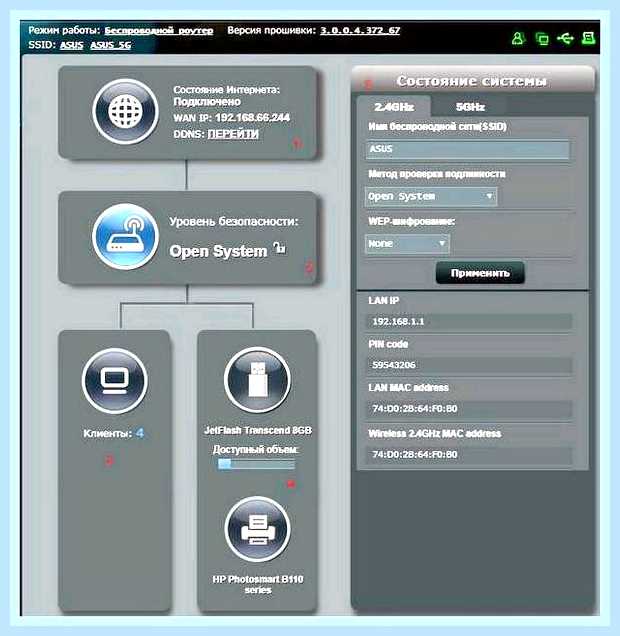Click the green USB status icon
Image resolution: width=620 pixels, height=636 pixels.
(x=565, y=39)
